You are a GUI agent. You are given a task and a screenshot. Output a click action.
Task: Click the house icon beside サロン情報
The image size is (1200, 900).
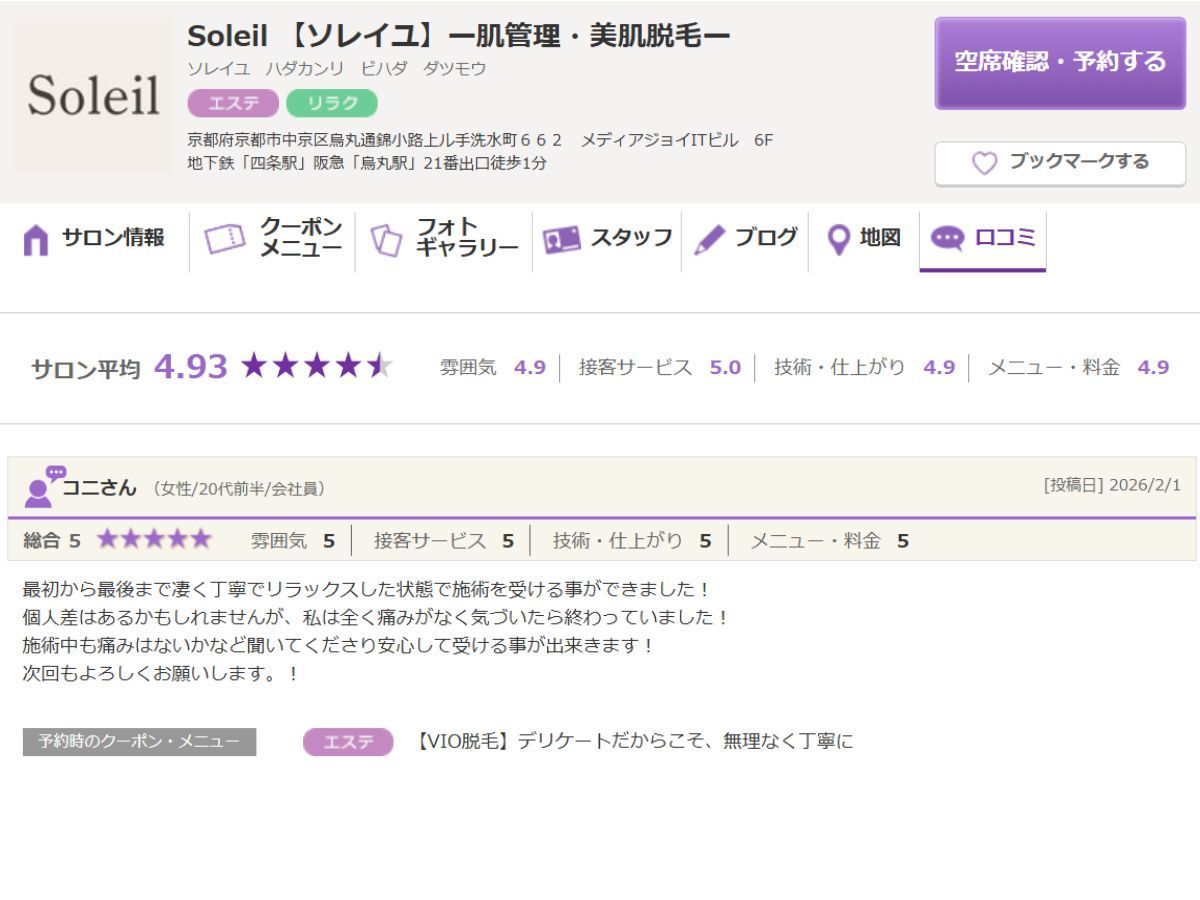35,240
